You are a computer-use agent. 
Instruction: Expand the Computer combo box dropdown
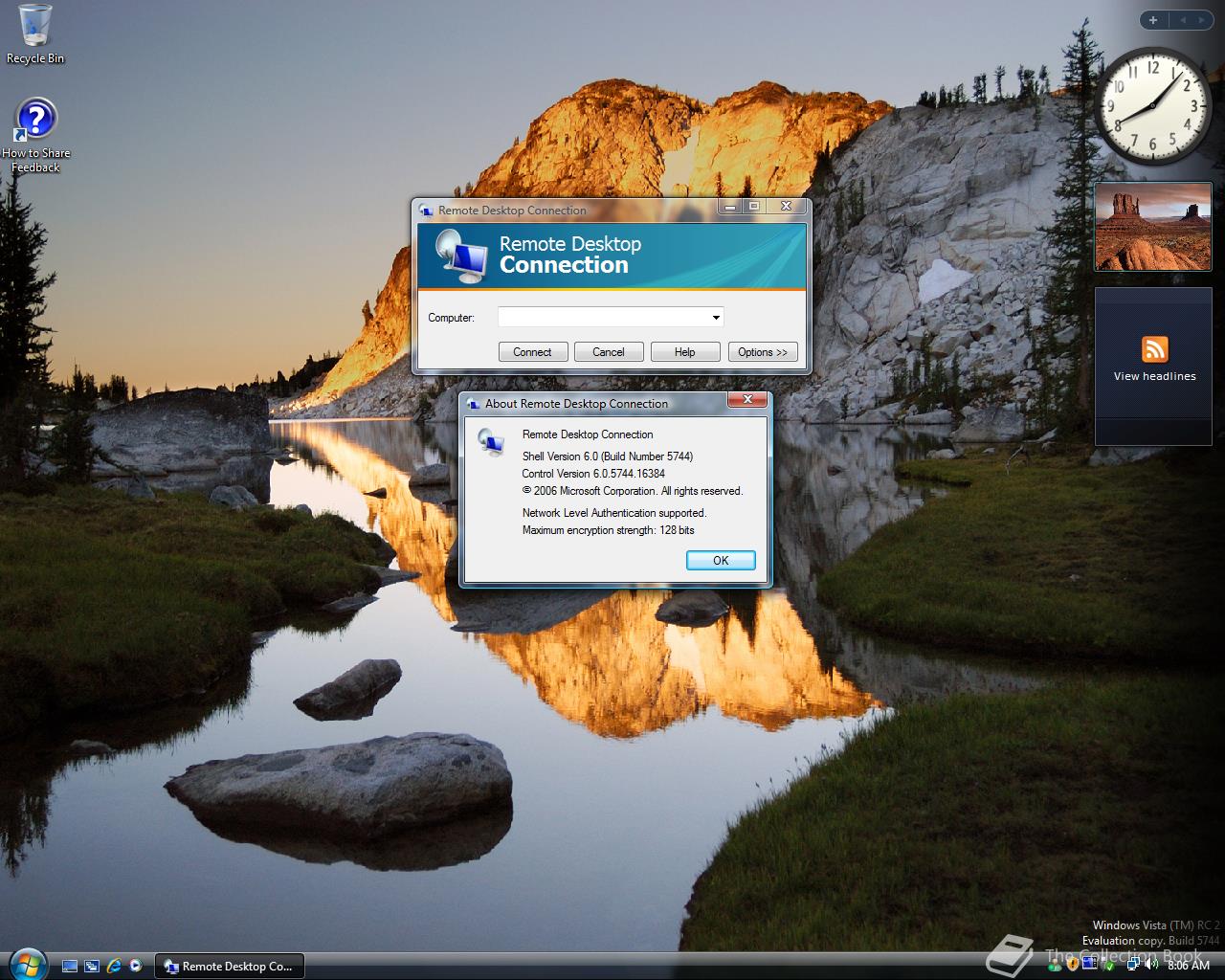click(716, 317)
